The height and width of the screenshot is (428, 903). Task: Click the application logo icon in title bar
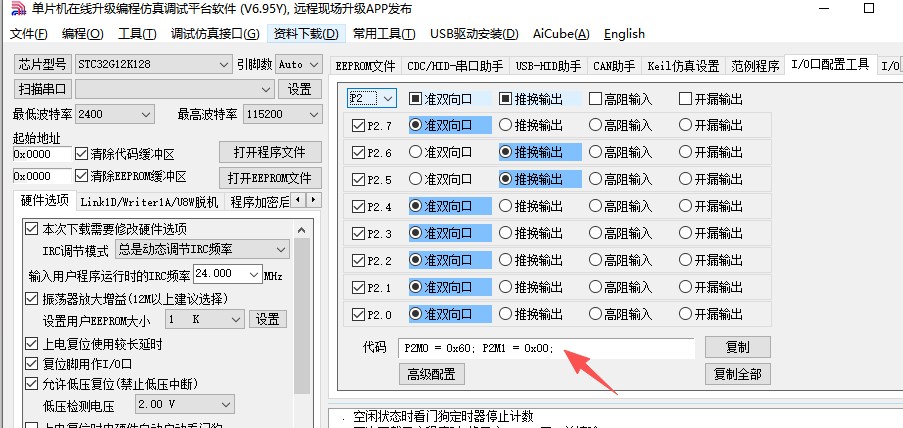(x=18, y=9)
